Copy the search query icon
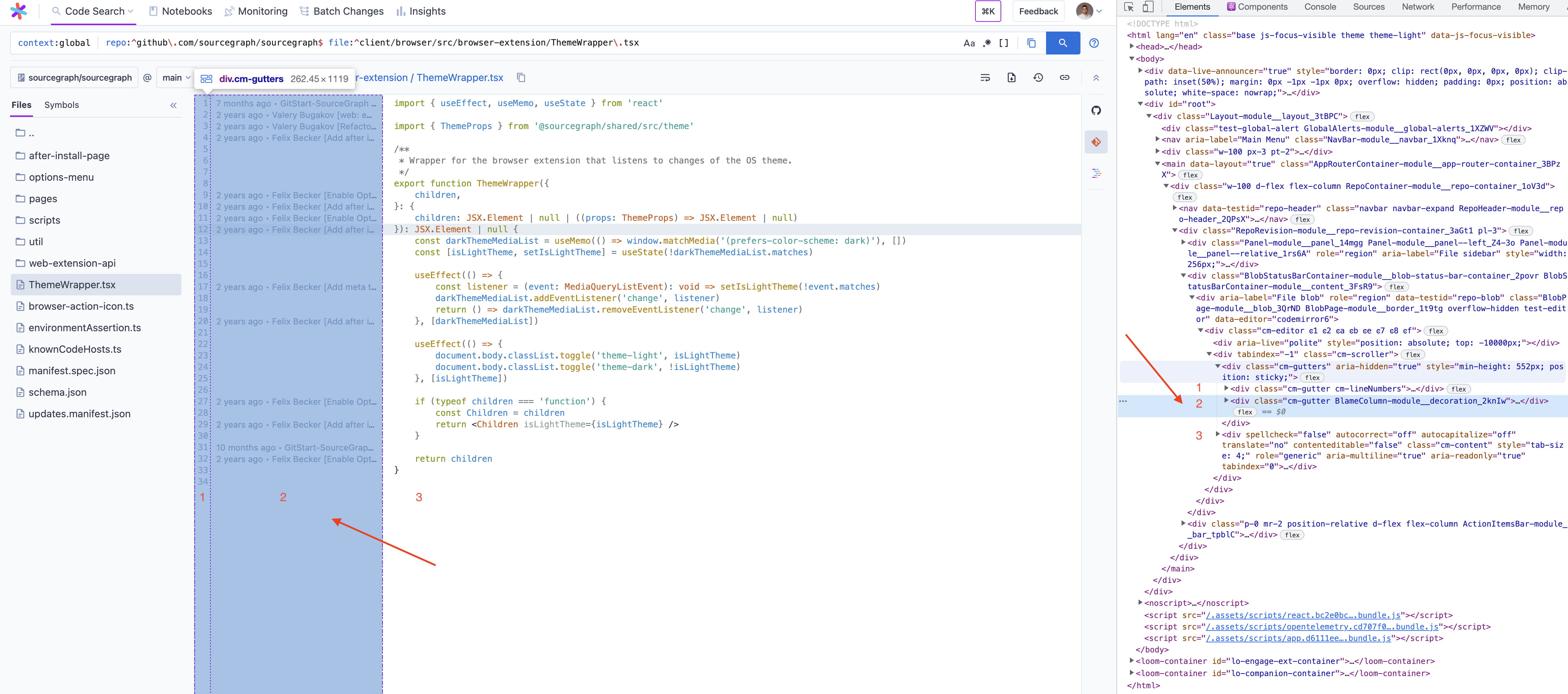Screen dimensions: 1568x694 [x=1031, y=43]
